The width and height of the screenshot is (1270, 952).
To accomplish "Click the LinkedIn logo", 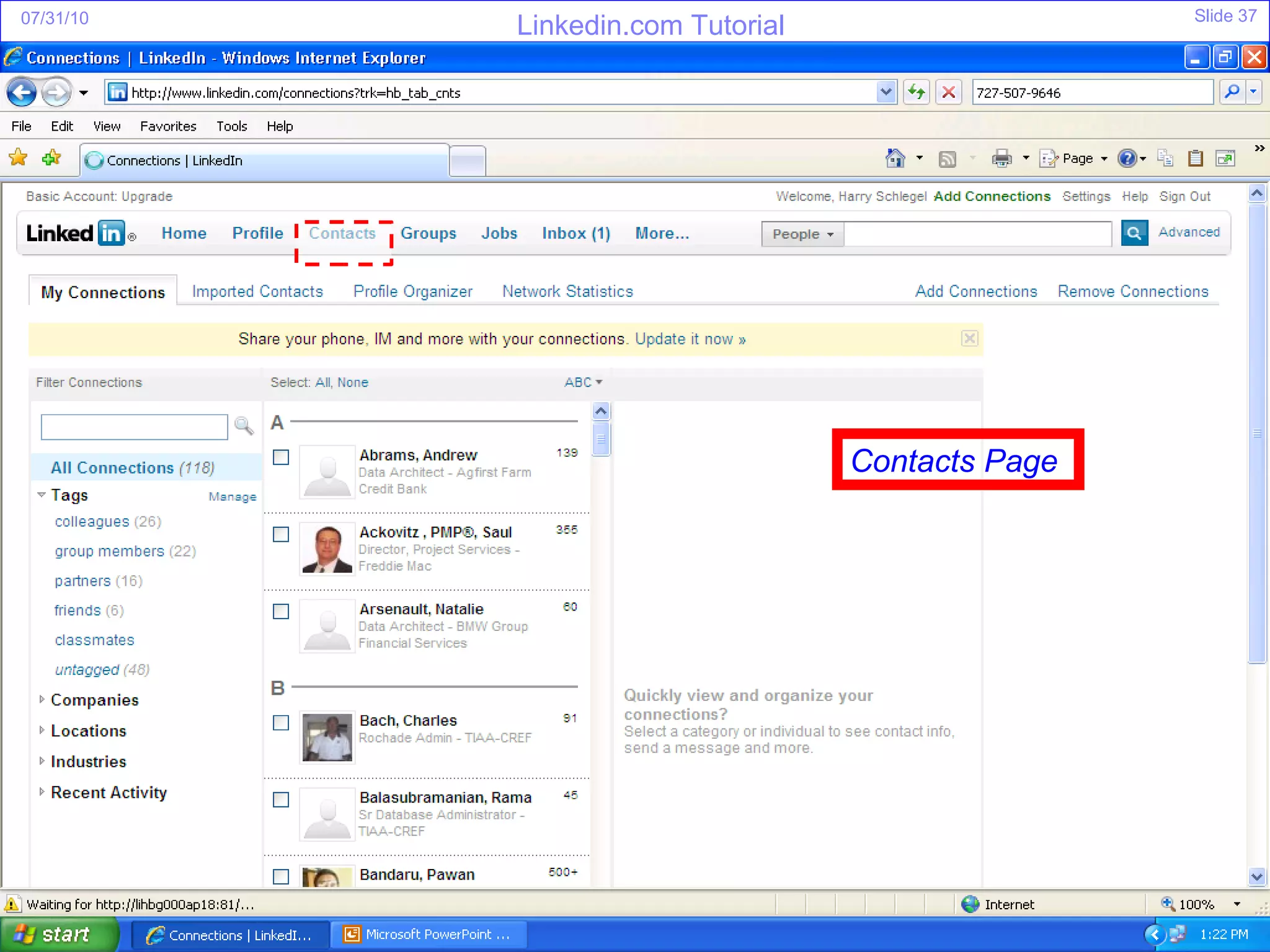I will [81, 234].
